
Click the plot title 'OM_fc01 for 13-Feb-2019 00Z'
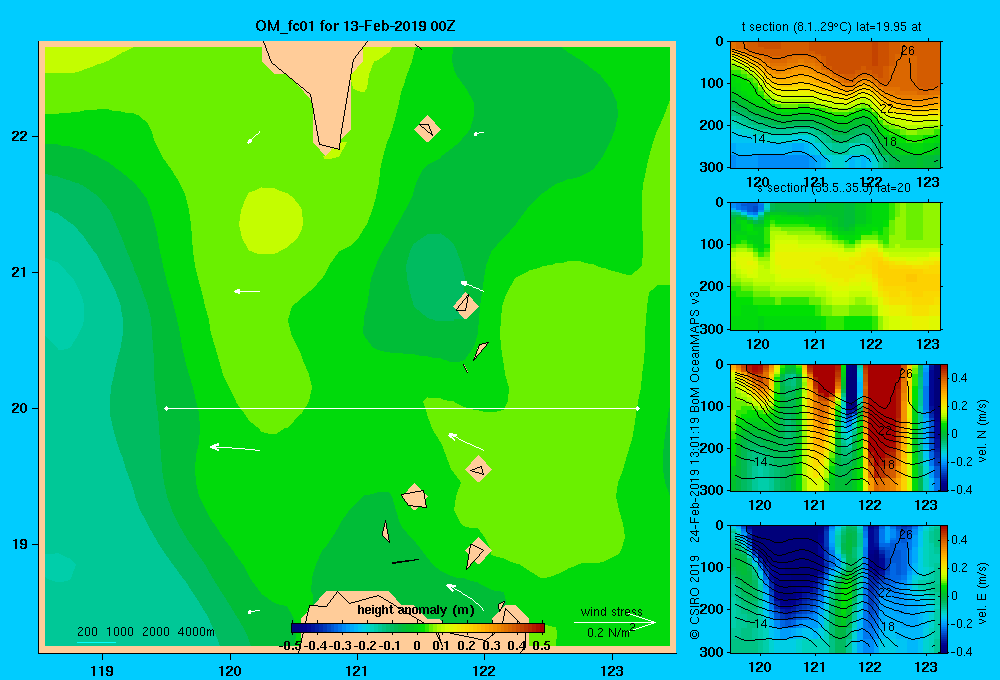(355, 26)
